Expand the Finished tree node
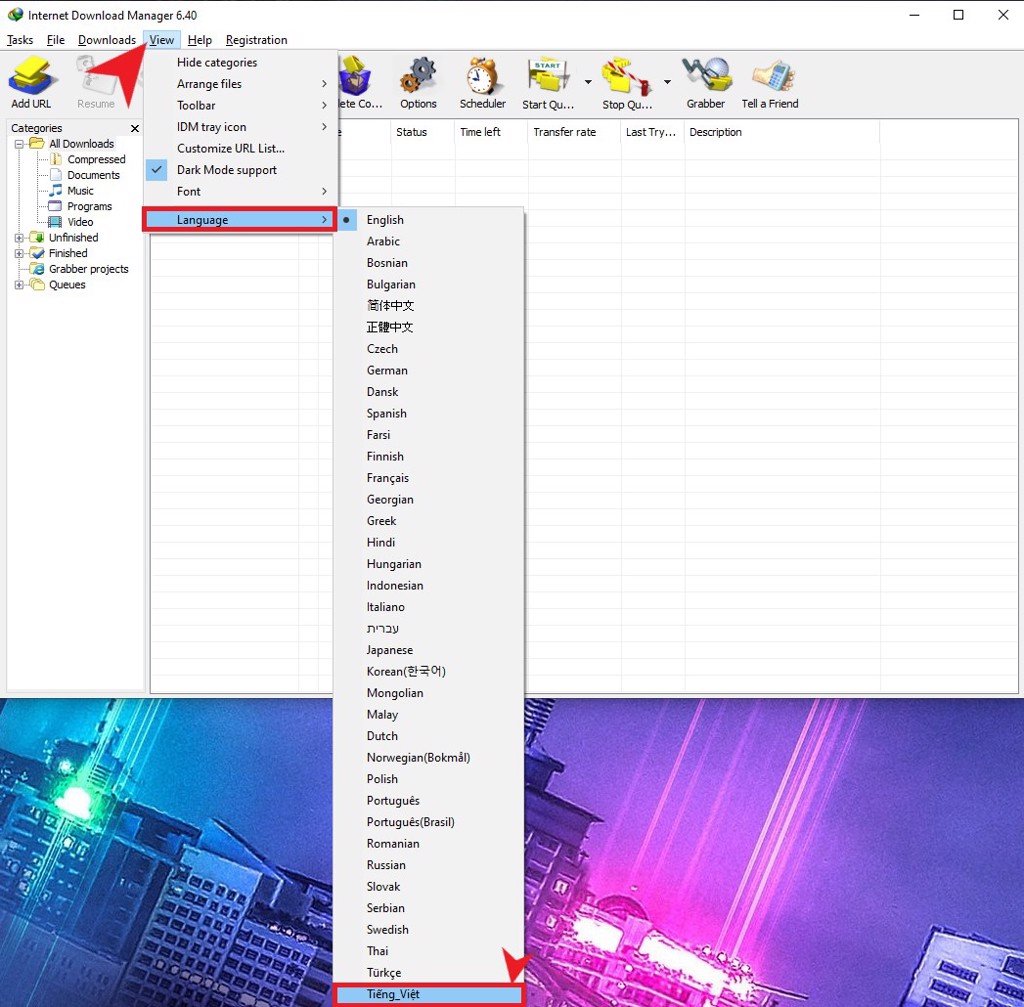Image resolution: width=1024 pixels, height=1007 pixels. pos(19,253)
